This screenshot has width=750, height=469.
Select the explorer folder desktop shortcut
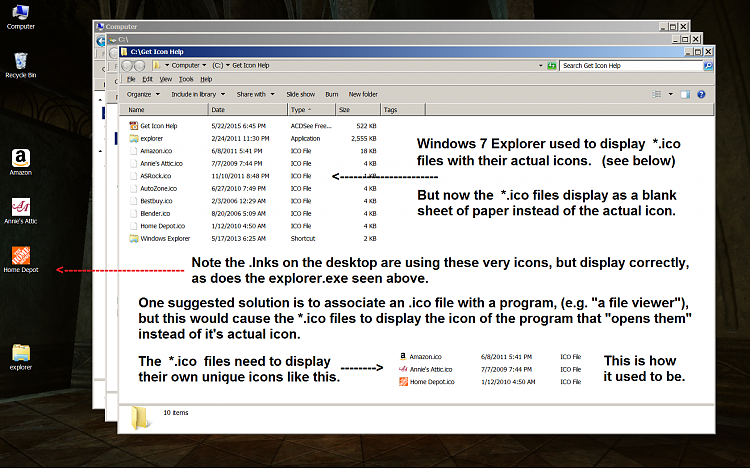(21, 357)
